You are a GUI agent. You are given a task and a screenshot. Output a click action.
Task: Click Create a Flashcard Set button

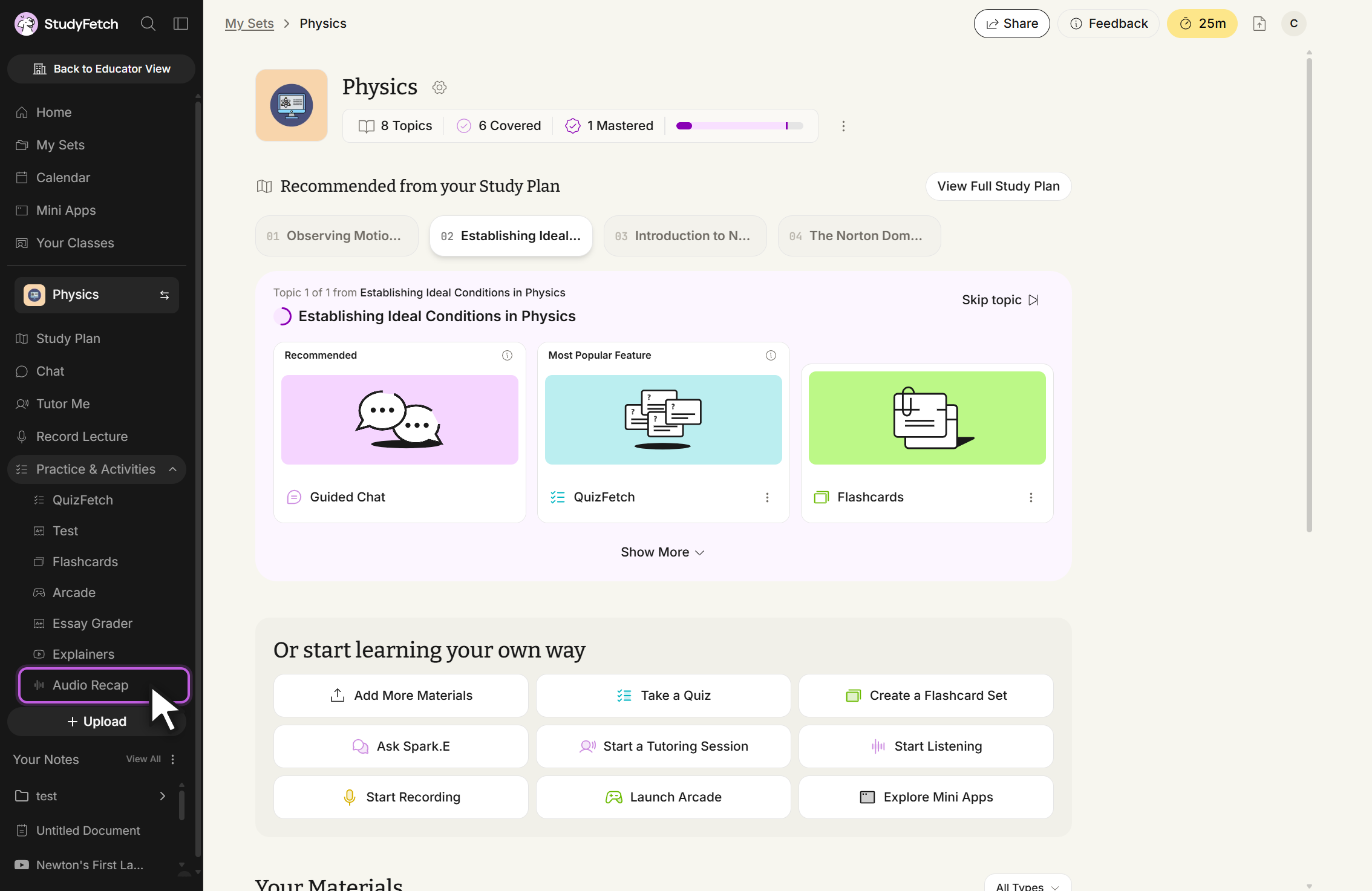coord(926,696)
